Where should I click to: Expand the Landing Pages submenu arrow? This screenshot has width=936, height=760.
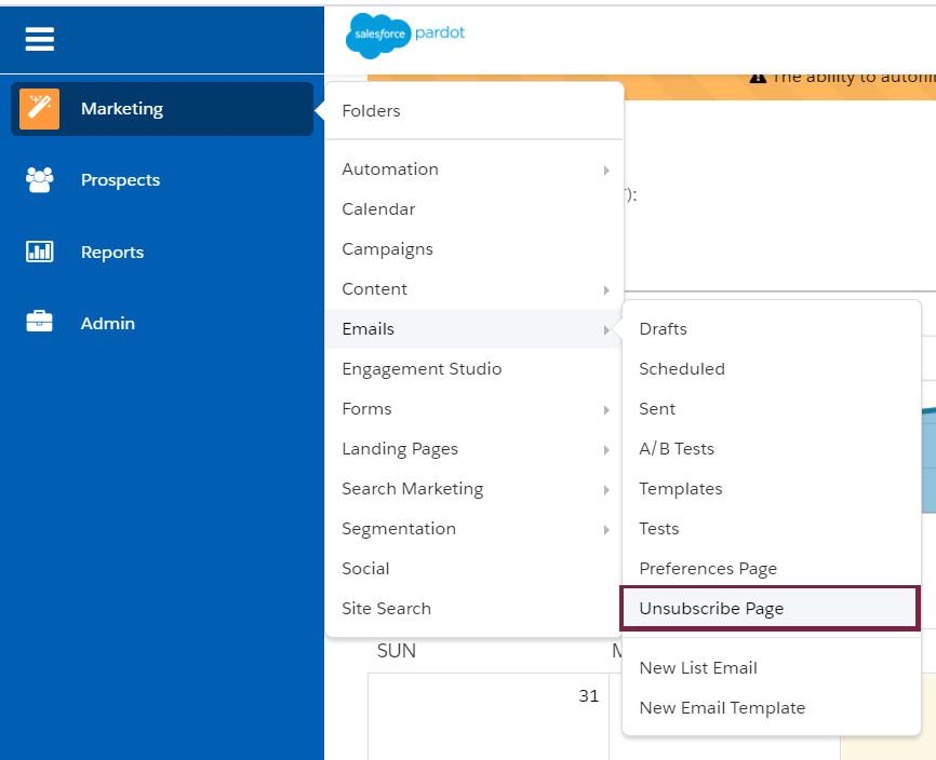pos(606,450)
